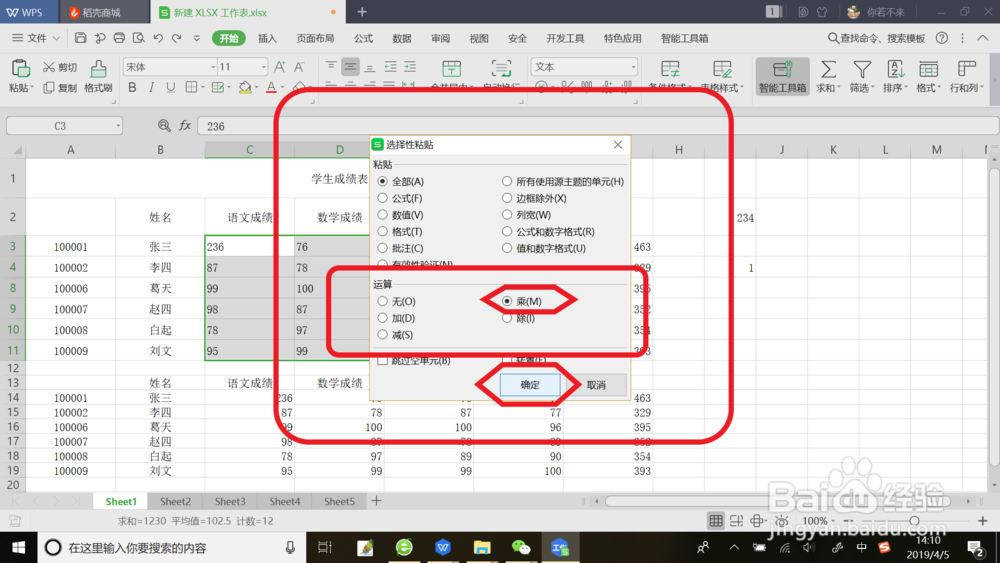Image resolution: width=1000 pixels, height=563 pixels.
Task: Open the 文件 menu dropdown
Action: pos(36,38)
